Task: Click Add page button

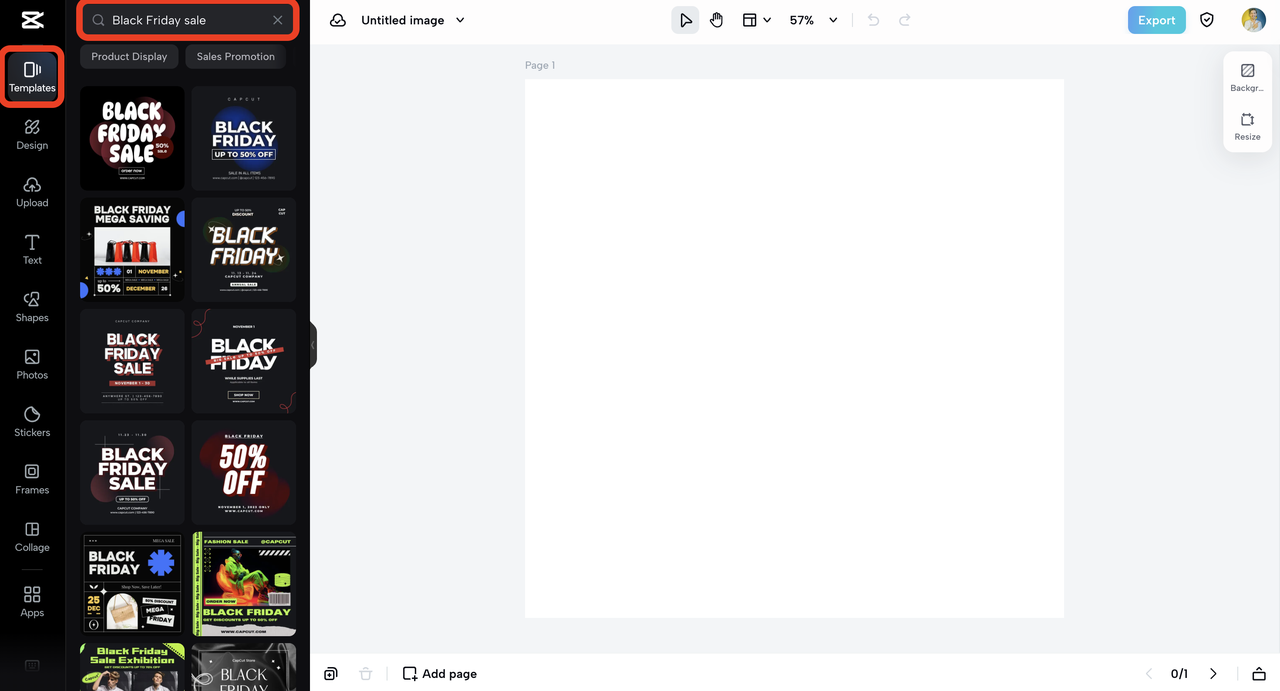Action: [x=440, y=674]
